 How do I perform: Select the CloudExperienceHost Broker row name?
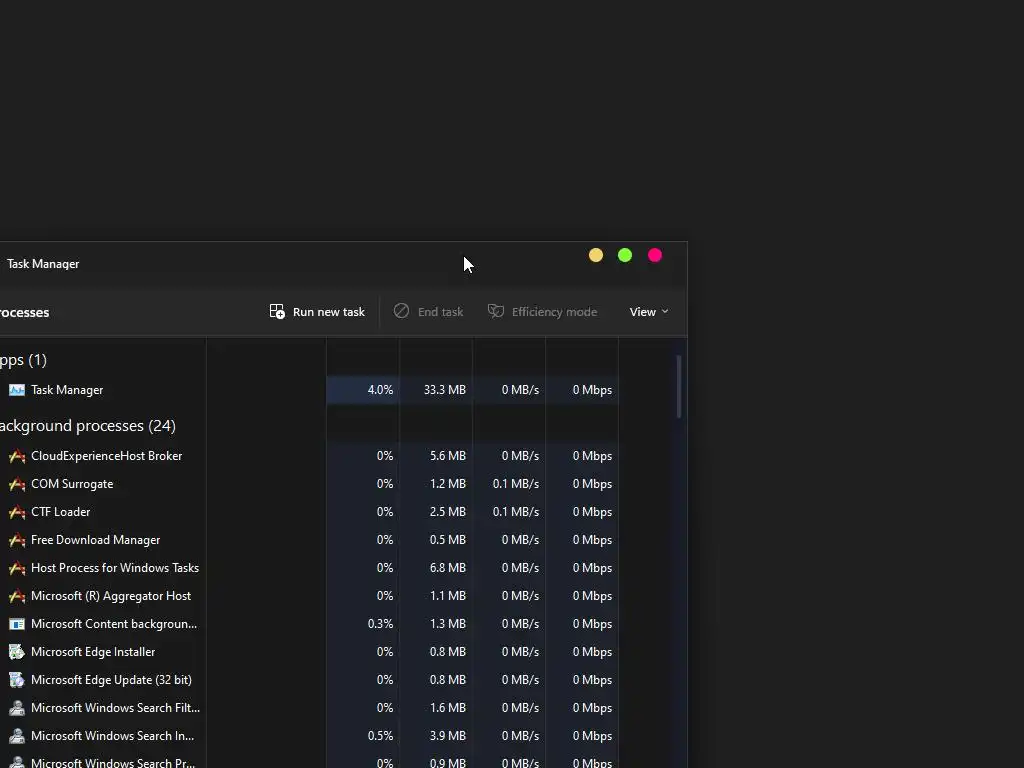tap(106, 456)
